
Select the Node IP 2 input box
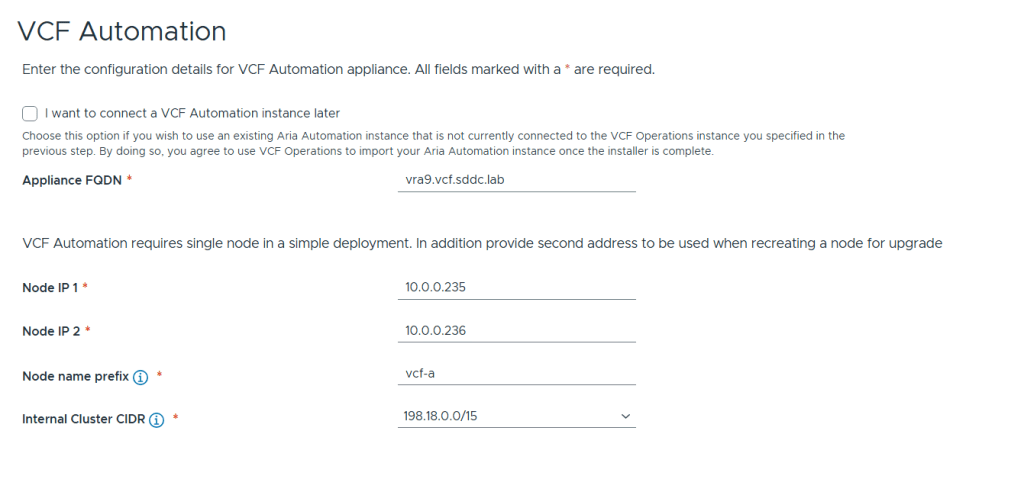pos(516,330)
